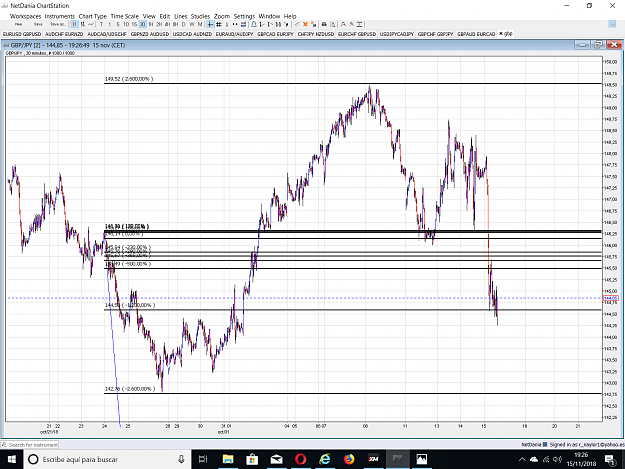Click the orange X delete icon
The width and height of the screenshot is (625, 469).
pyautogui.click(x=305, y=24)
